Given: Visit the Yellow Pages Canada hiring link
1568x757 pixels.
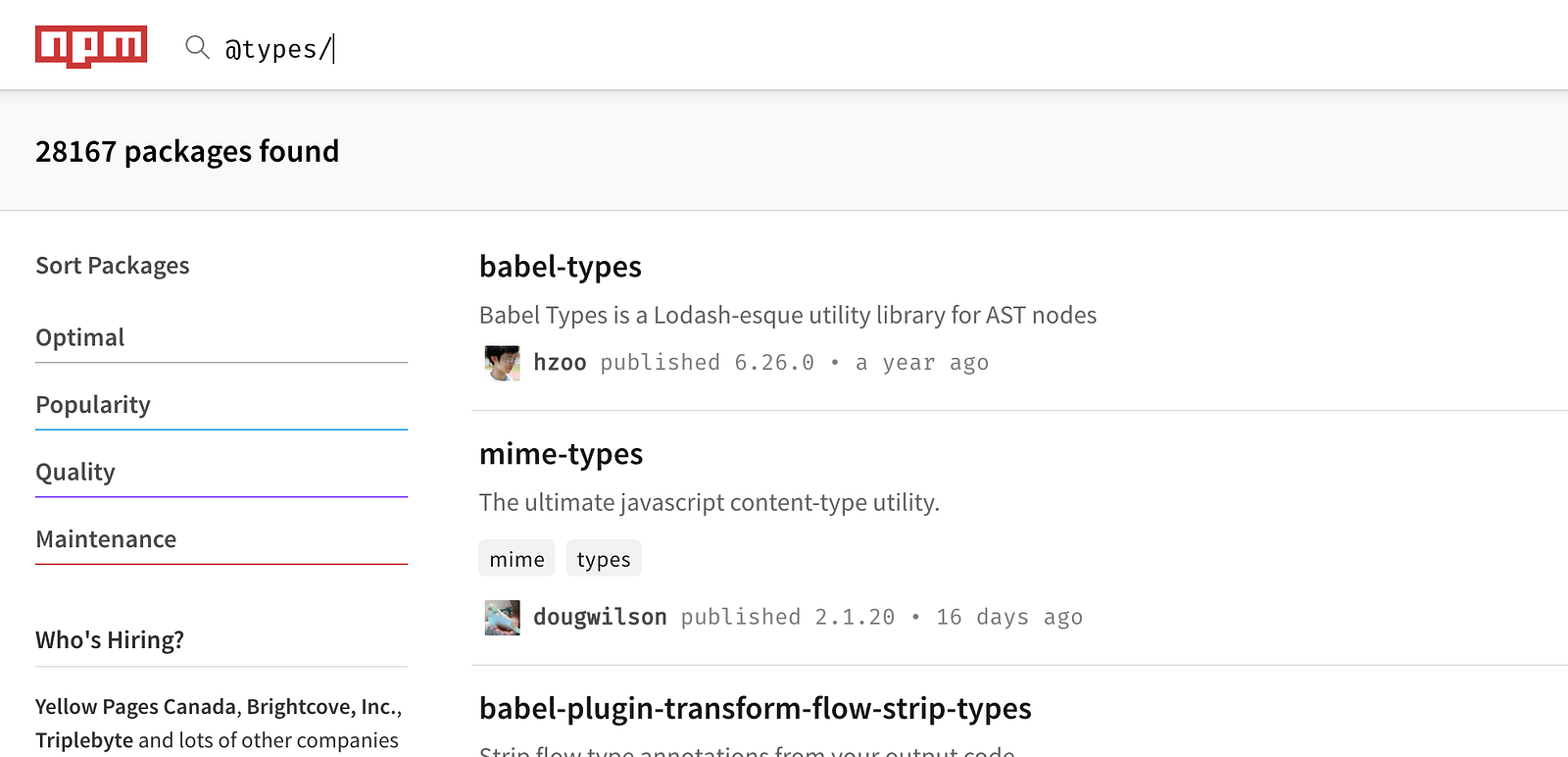Looking at the screenshot, I should pyautogui.click(x=136, y=707).
